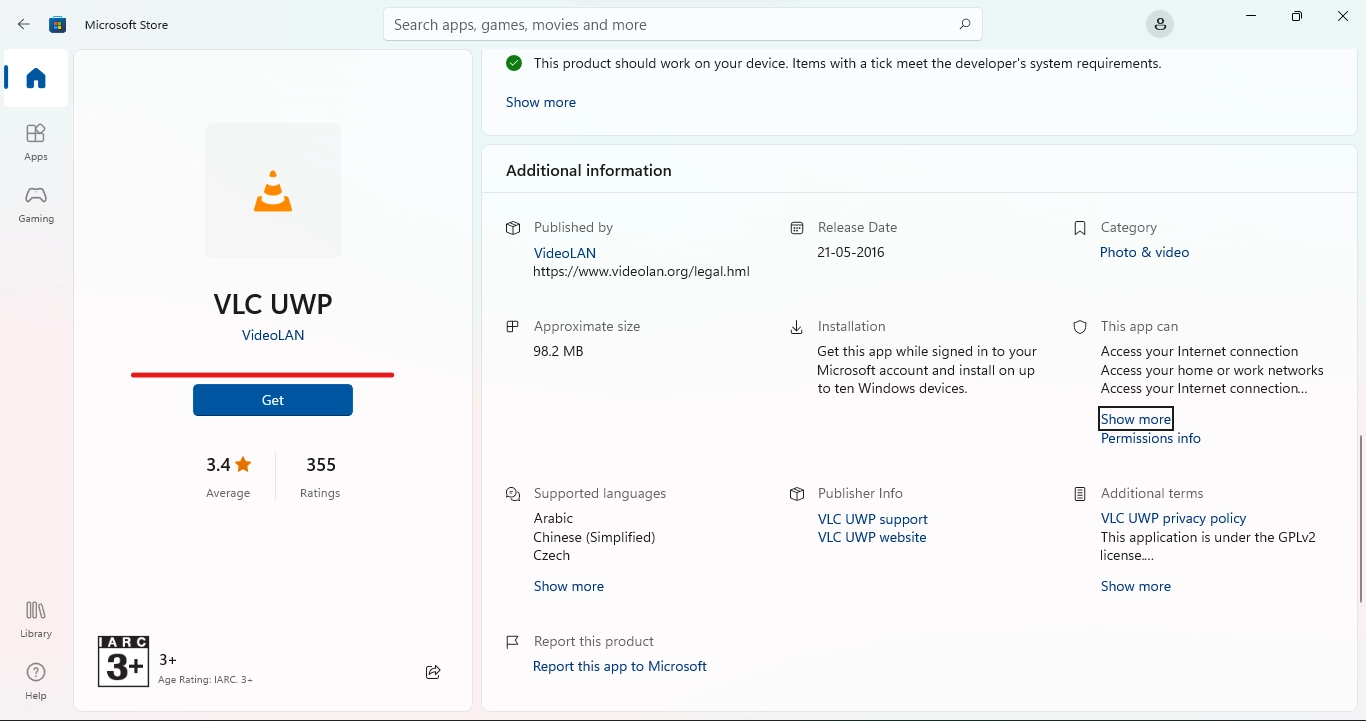The width and height of the screenshot is (1366, 721).
Task: Open Help in the sidebar
Action: tap(36, 680)
